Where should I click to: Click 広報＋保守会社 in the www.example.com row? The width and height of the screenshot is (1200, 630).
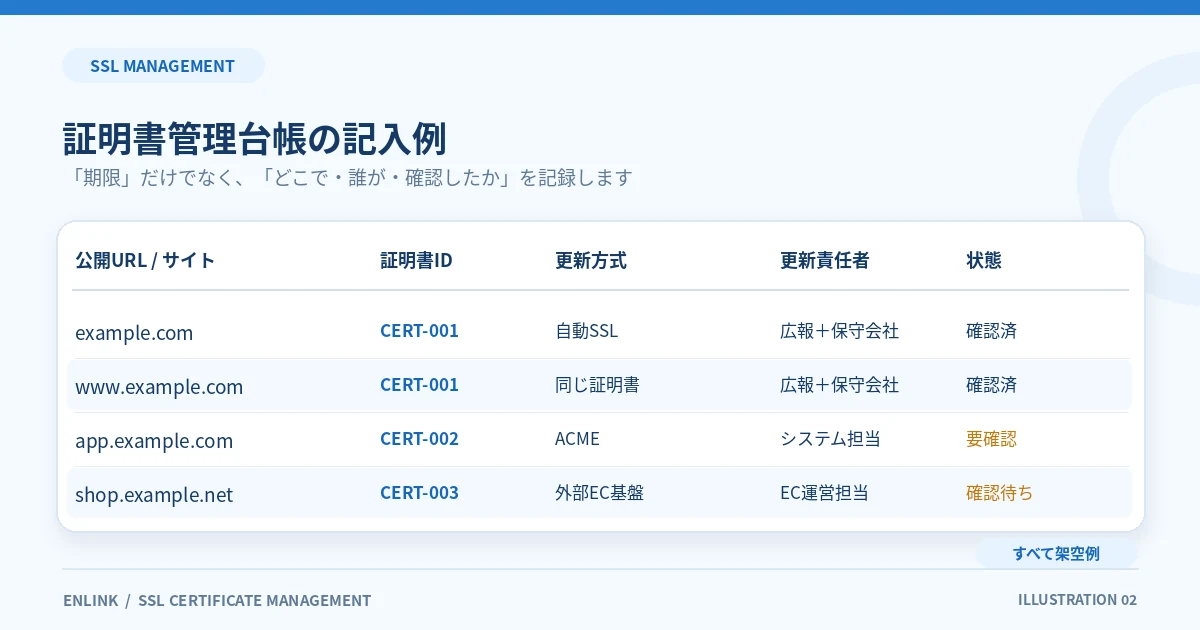click(x=839, y=385)
